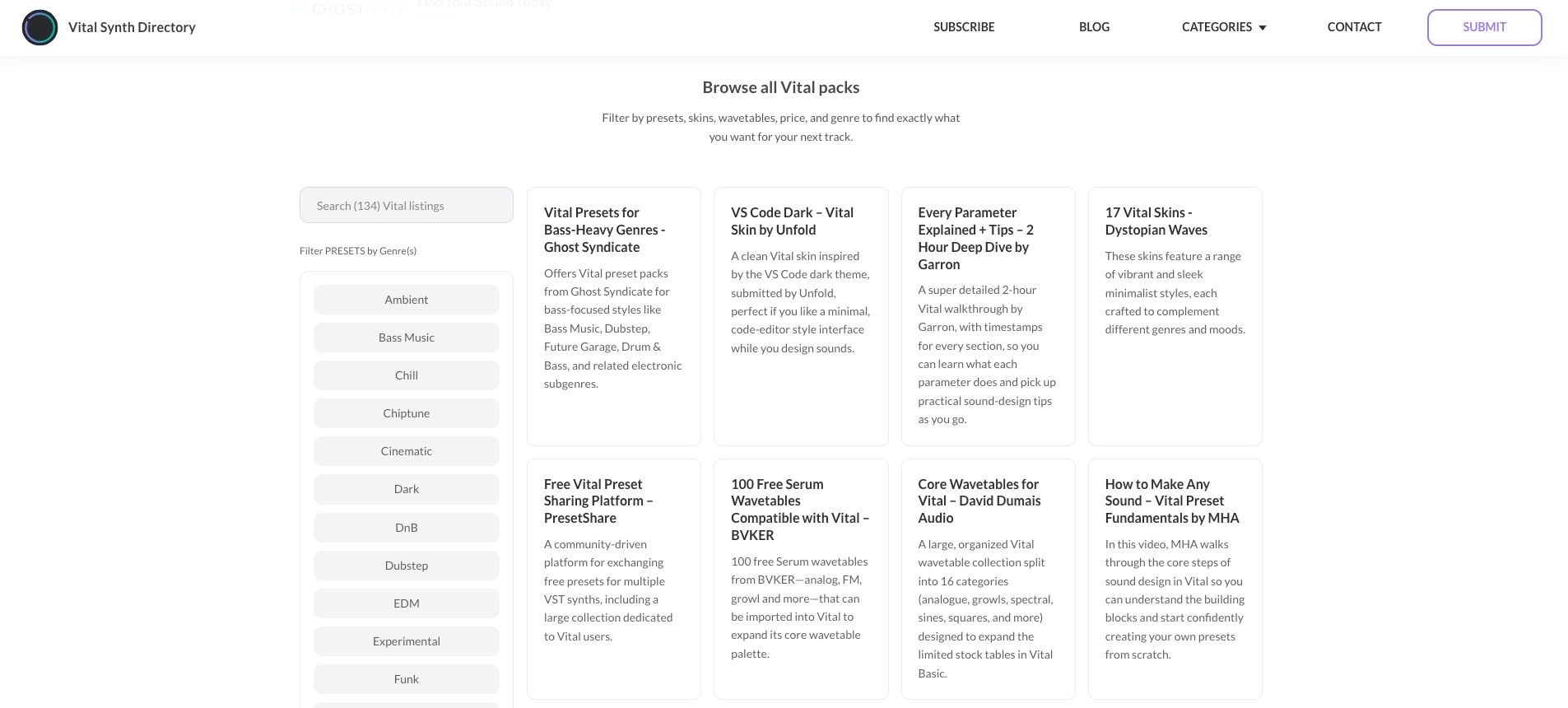The image size is (1568, 708).
Task: Open the Subscribe menu item
Action: (964, 27)
